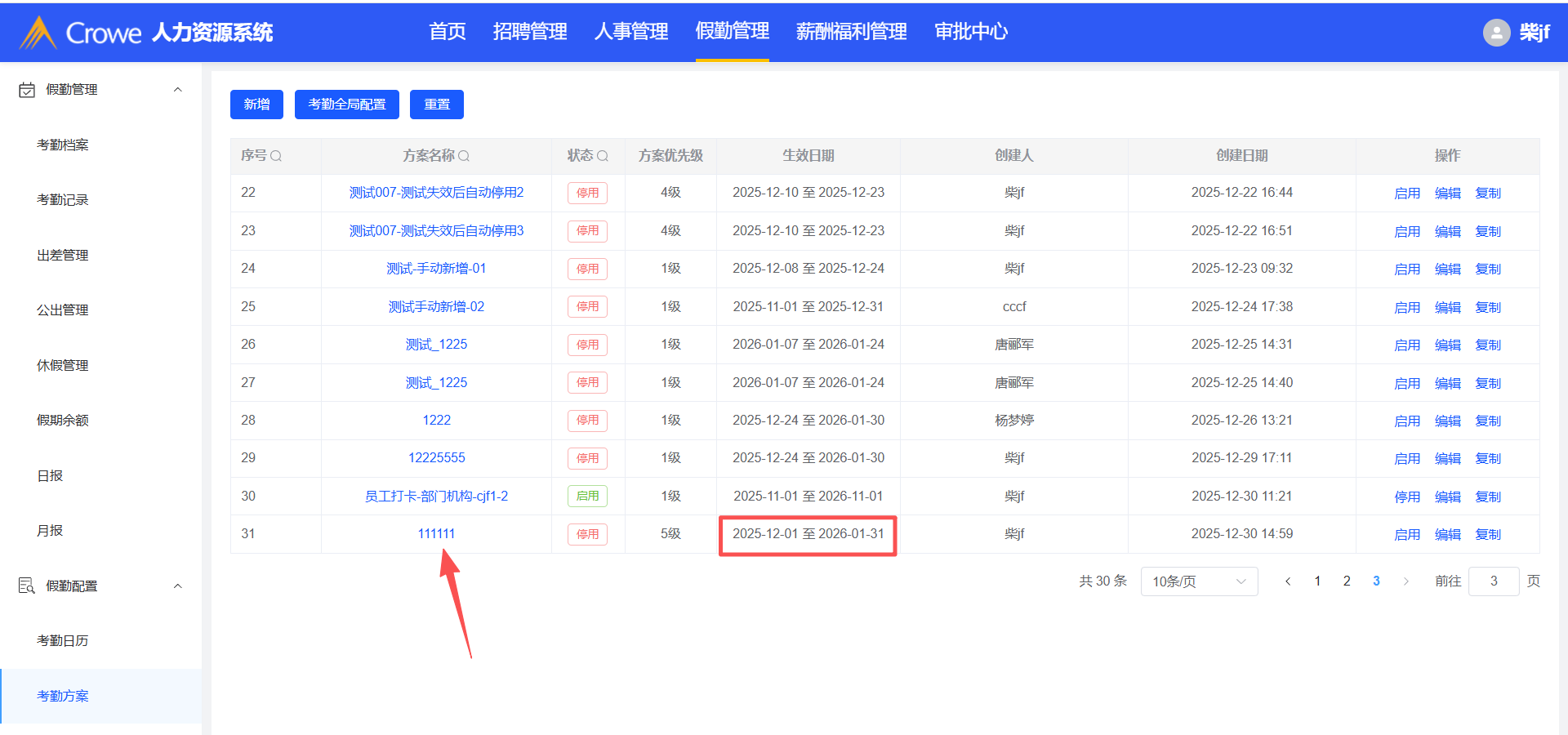Go to page 1

pos(1317,581)
